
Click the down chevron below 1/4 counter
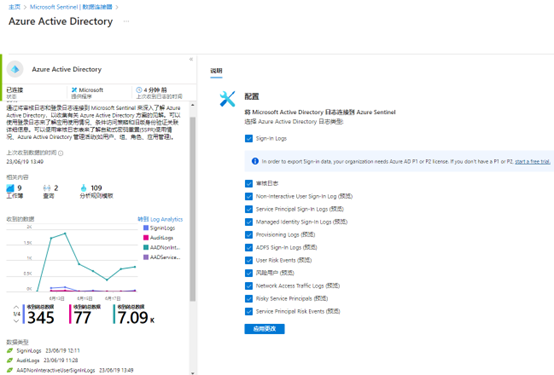click(16, 321)
